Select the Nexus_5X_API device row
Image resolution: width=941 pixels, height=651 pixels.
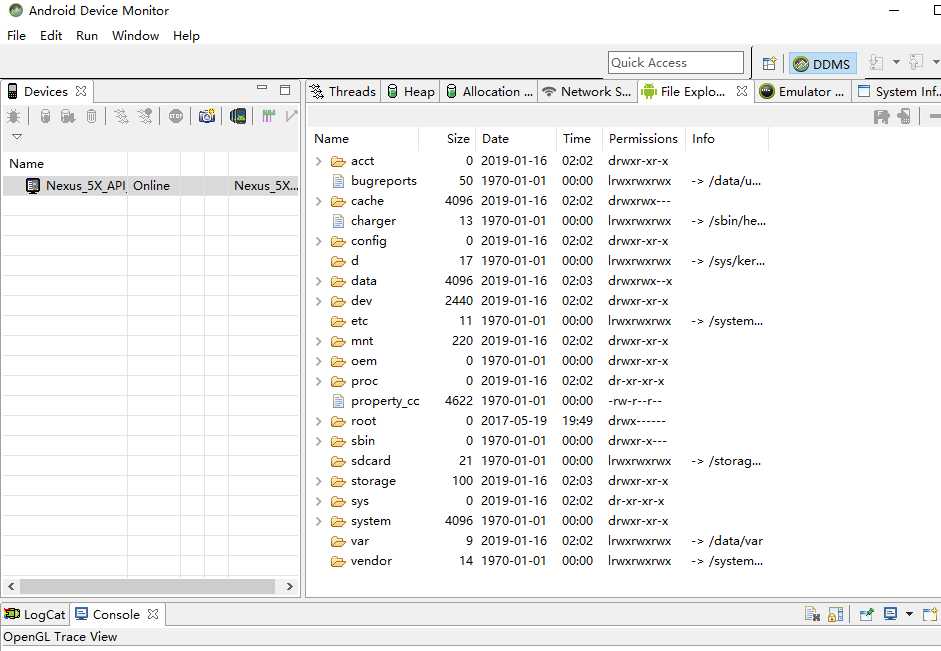coord(151,185)
